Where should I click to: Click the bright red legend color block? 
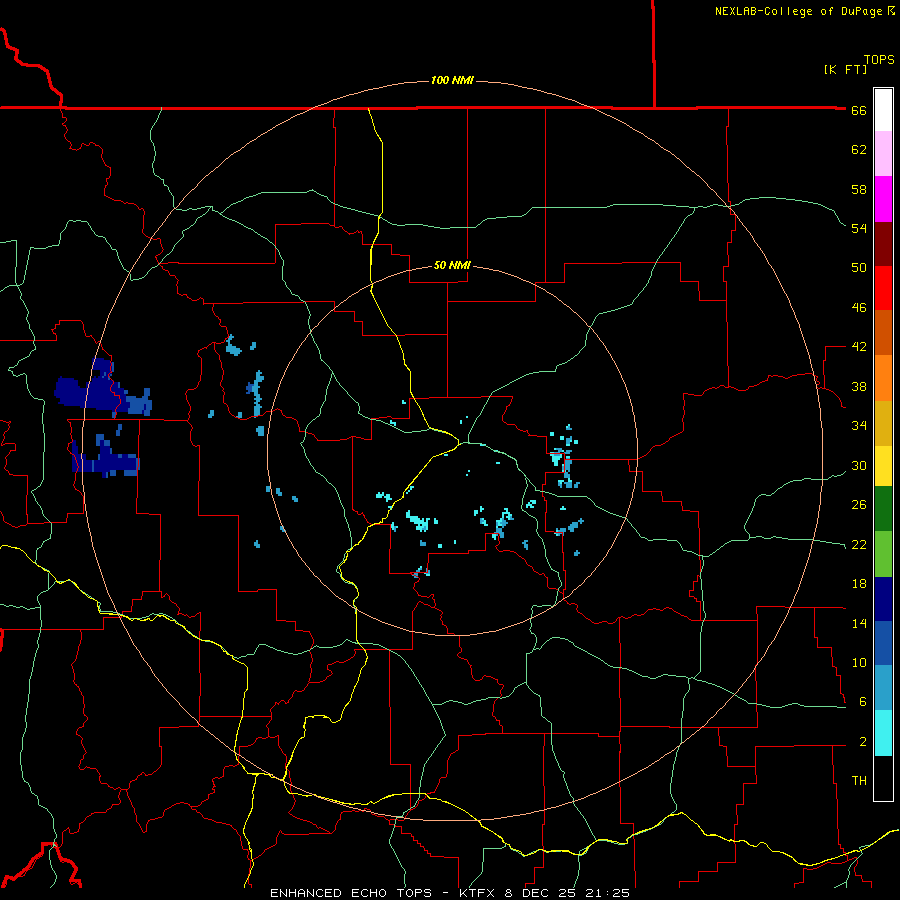click(883, 288)
